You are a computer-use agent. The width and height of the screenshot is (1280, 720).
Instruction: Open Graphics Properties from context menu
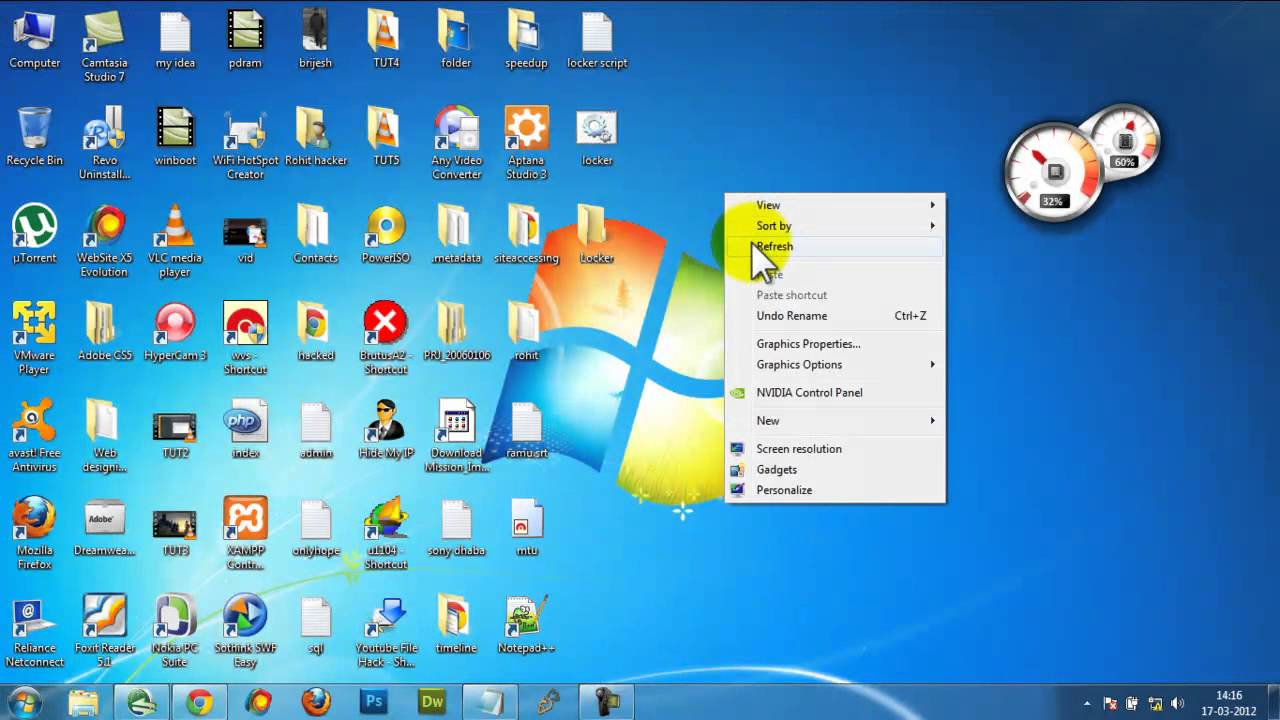pyautogui.click(x=834, y=344)
